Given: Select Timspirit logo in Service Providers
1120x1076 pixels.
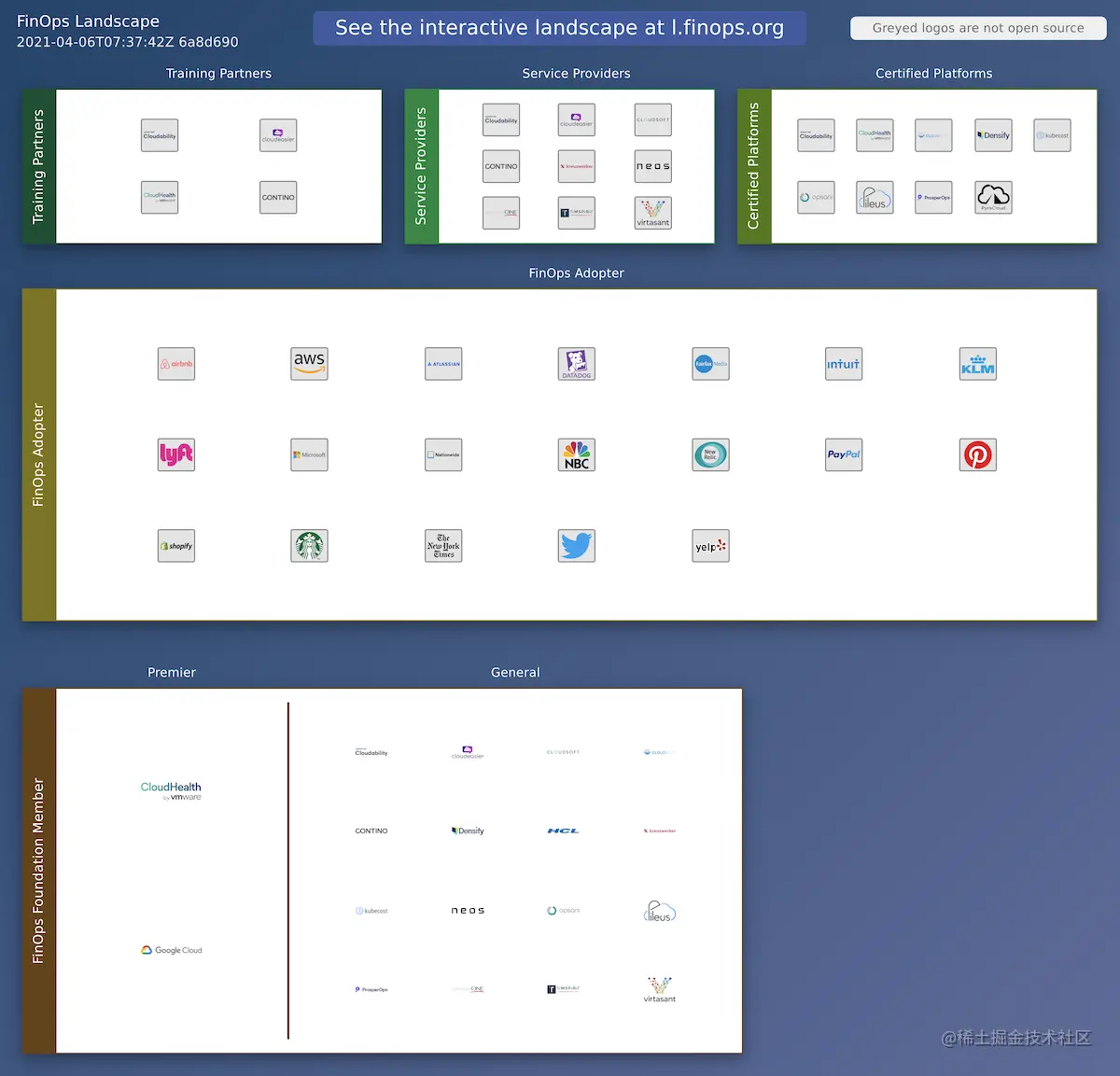Looking at the screenshot, I should (577, 213).
